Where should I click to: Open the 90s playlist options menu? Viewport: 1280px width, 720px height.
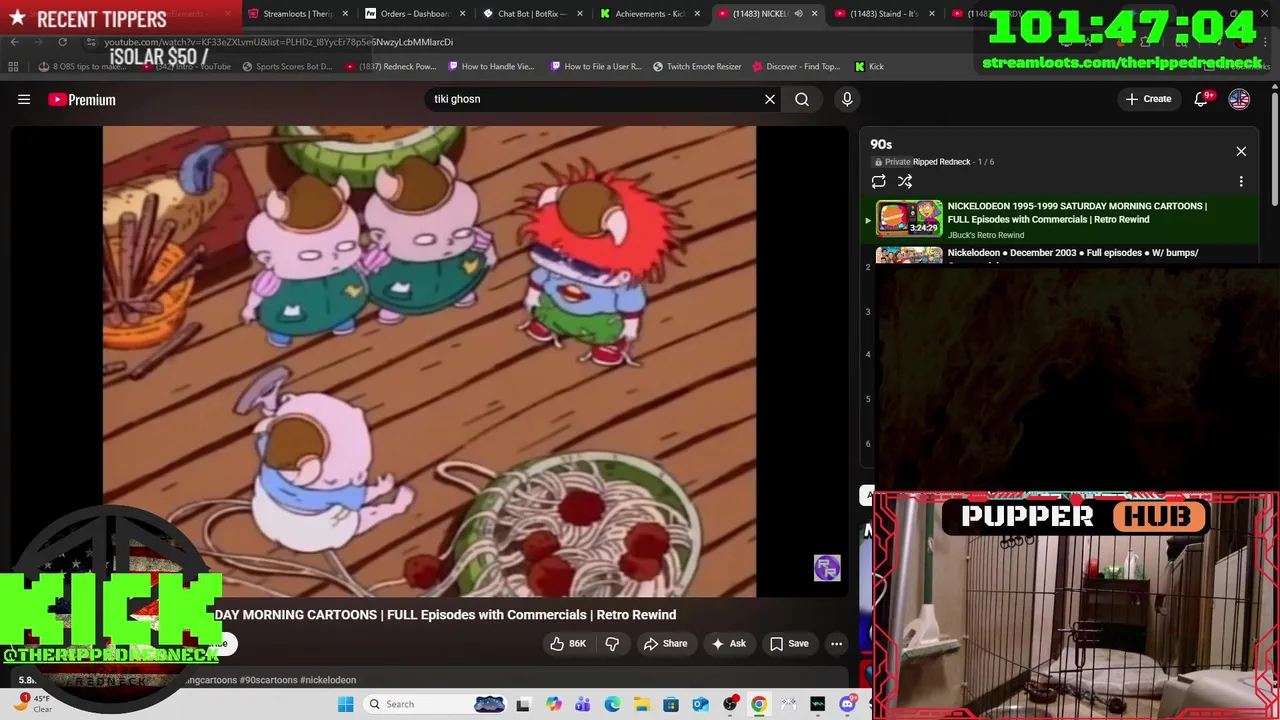(1241, 181)
